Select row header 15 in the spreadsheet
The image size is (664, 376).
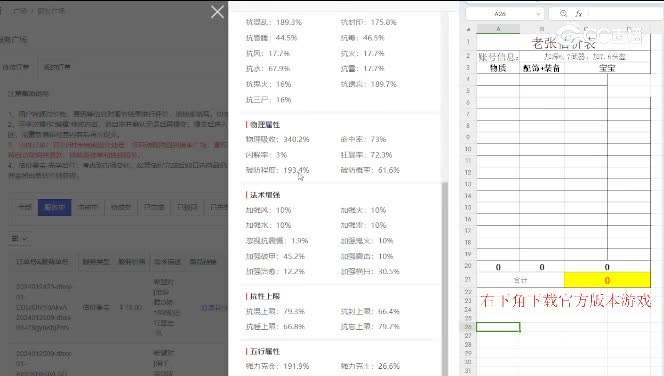[x=468, y=207]
